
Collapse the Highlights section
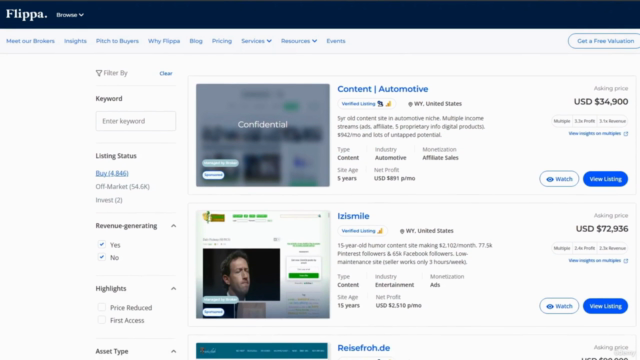click(x=173, y=289)
